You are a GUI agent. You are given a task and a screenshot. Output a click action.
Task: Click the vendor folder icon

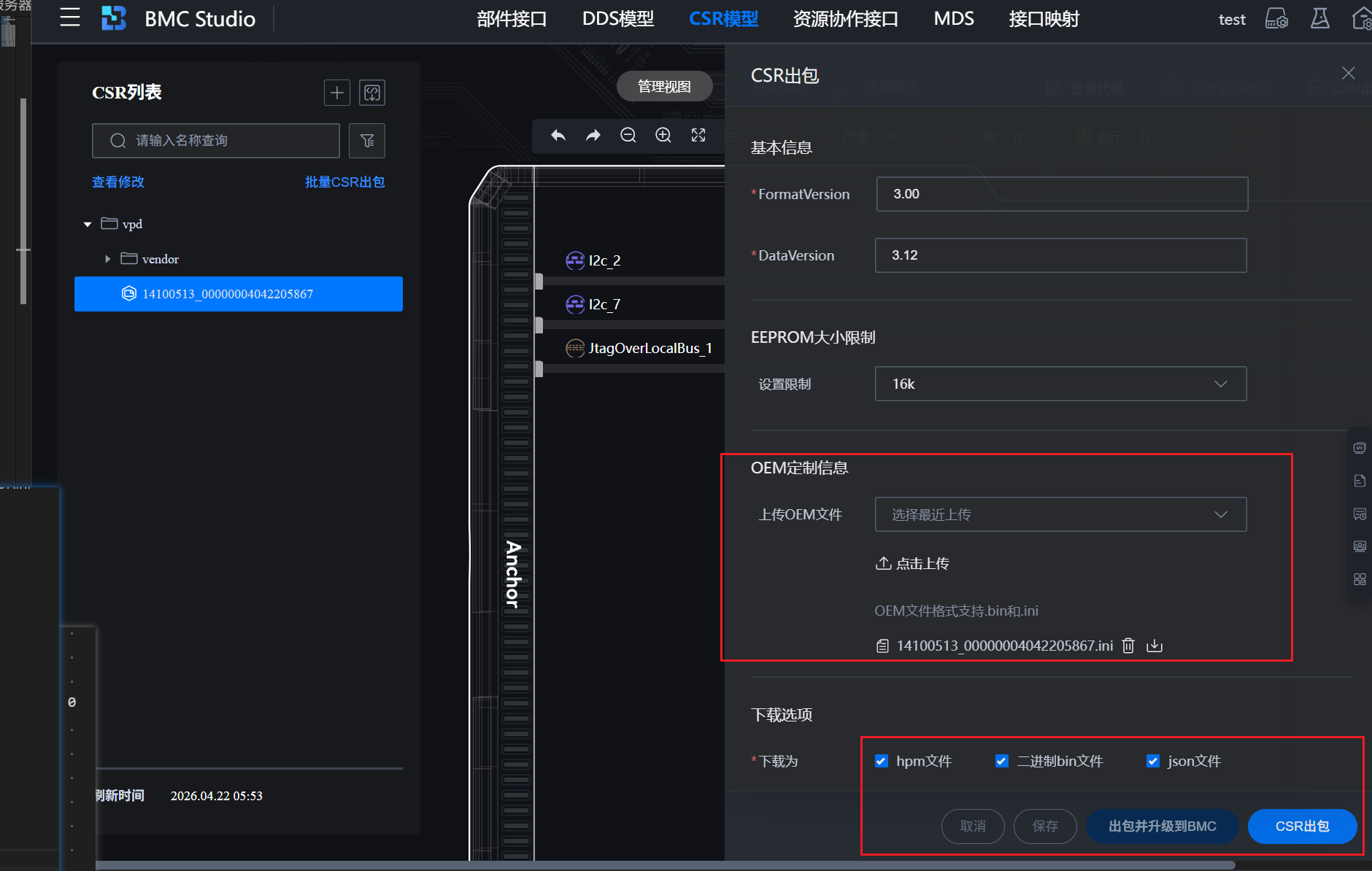[129, 258]
